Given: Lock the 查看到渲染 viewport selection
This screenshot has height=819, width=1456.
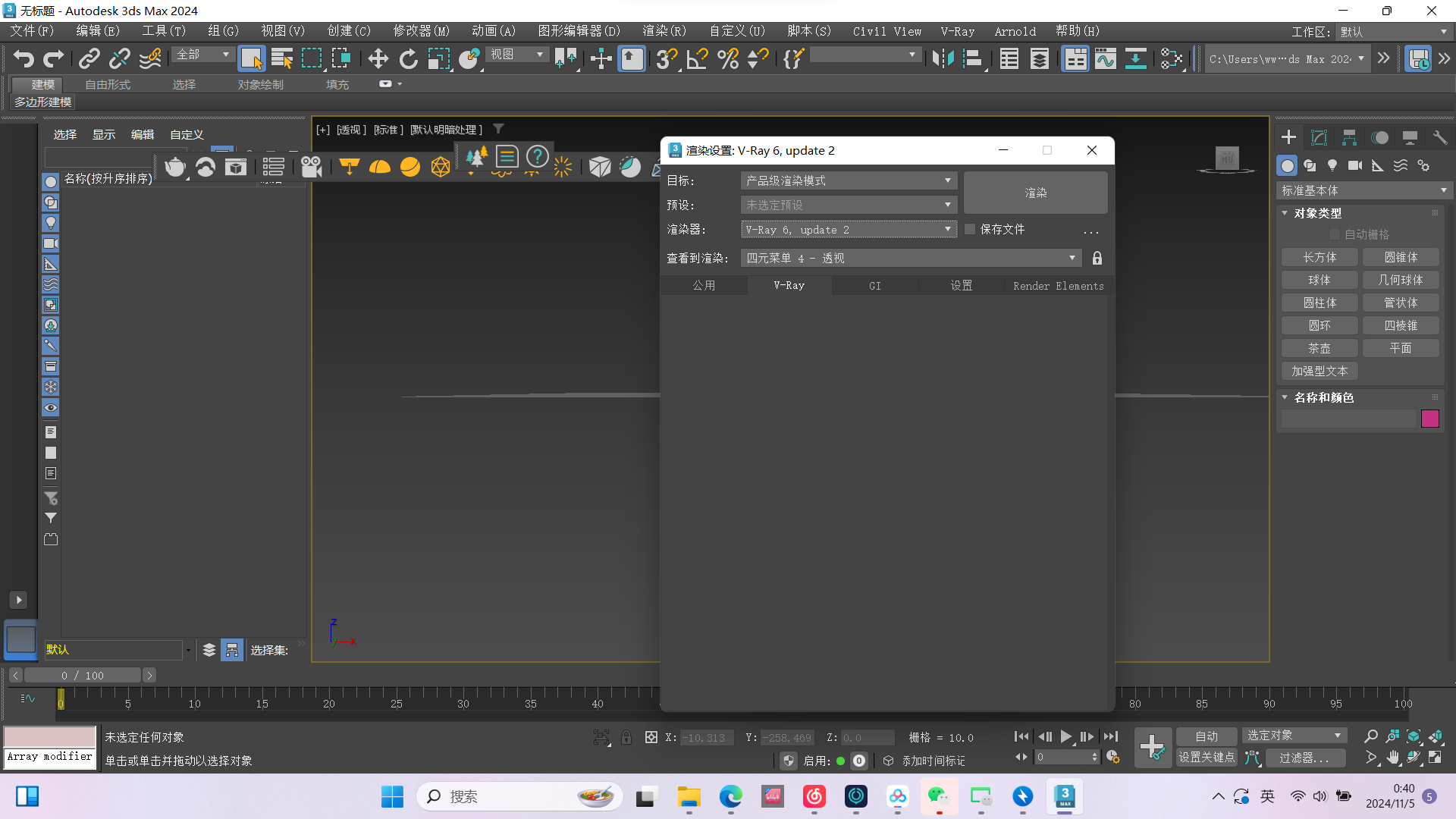Looking at the screenshot, I should [x=1097, y=258].
